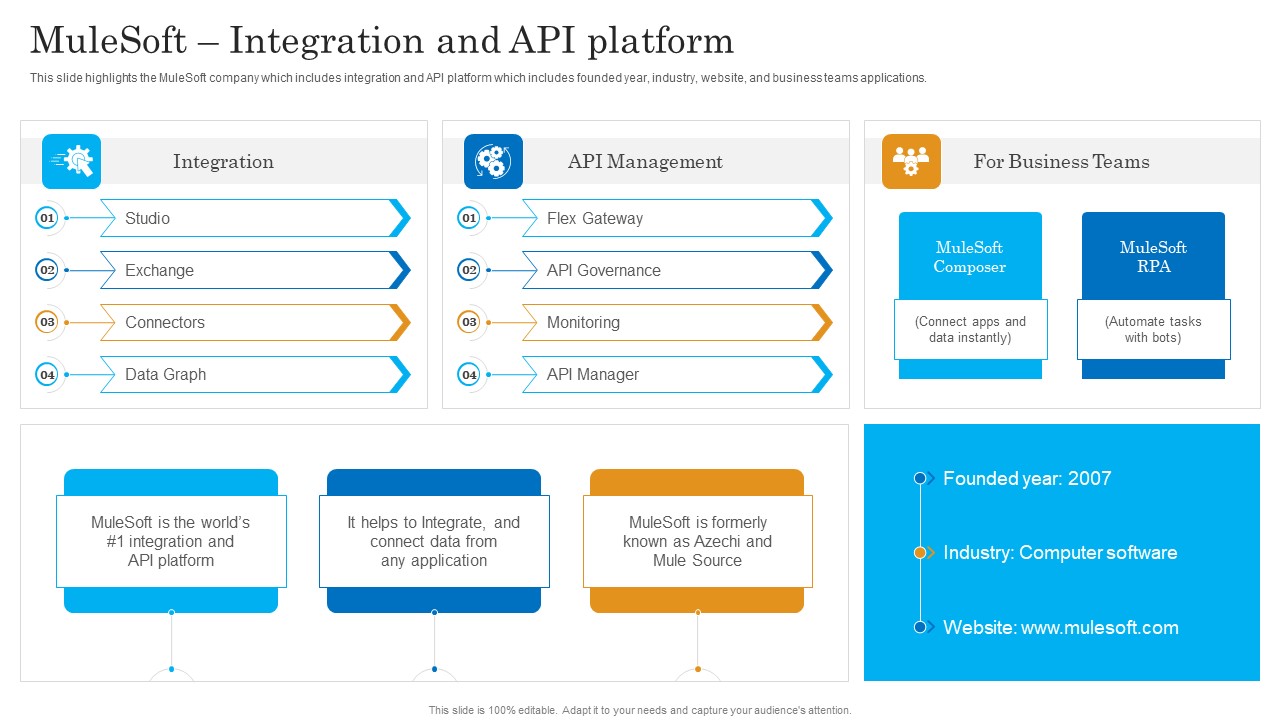Select the 100% editable footer note

click(x=640, y=710)
